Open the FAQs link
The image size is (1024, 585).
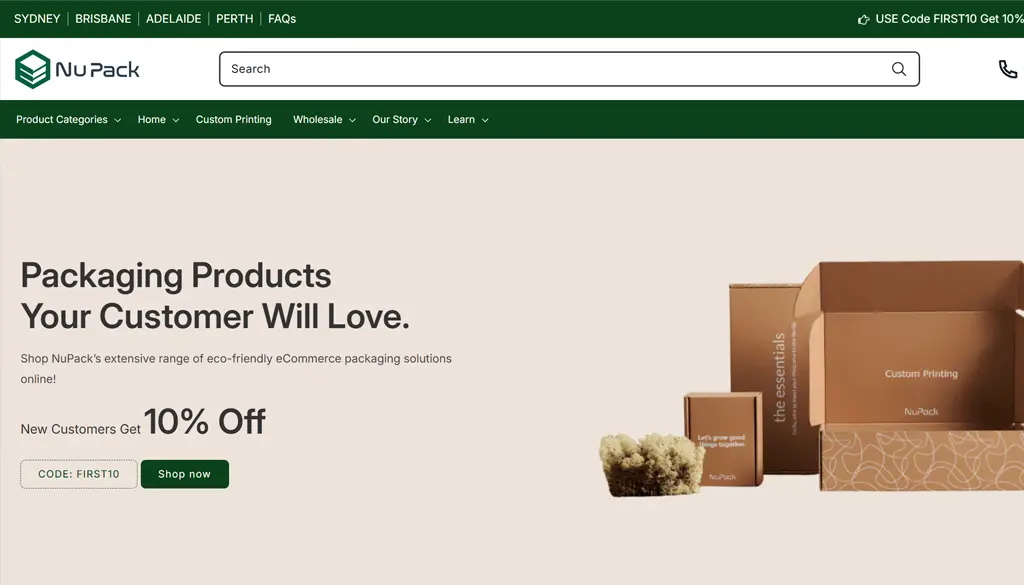coord(282,19)
